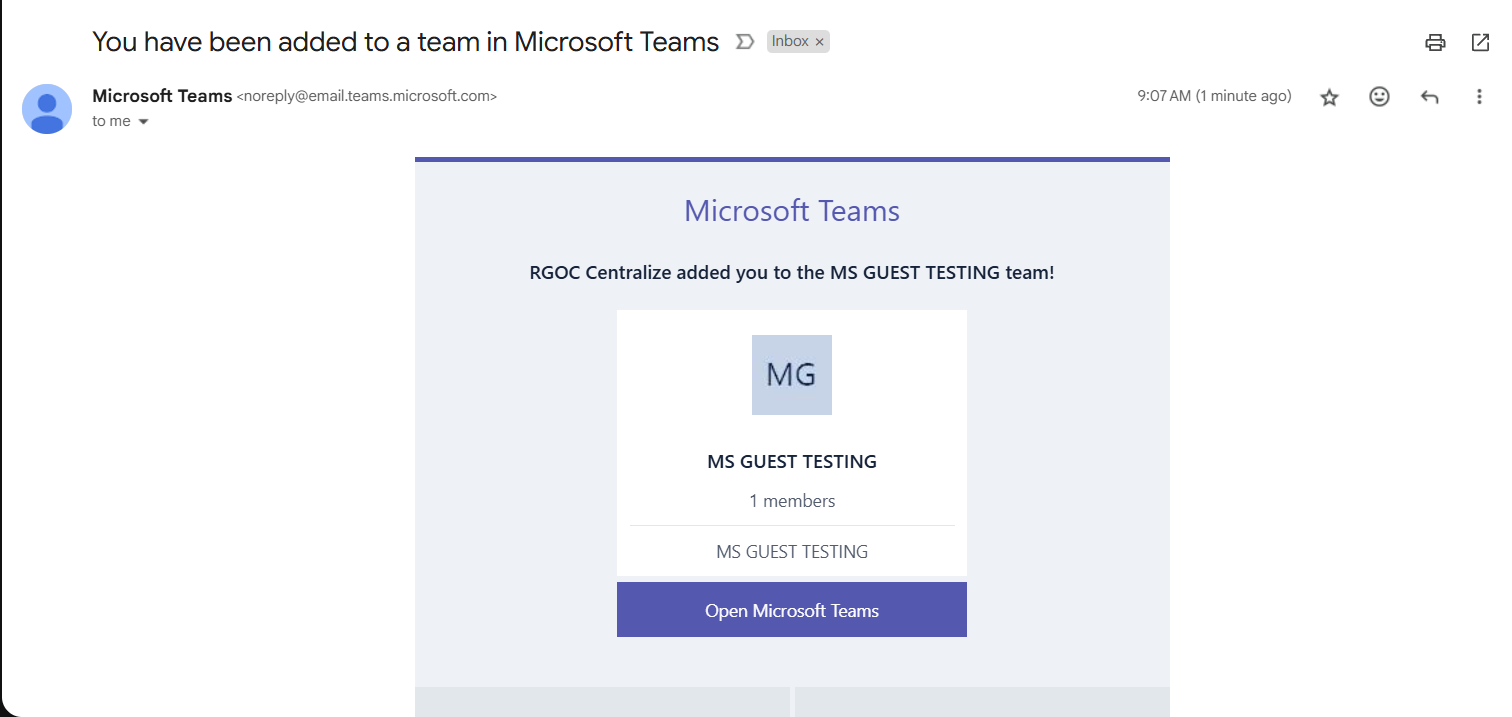This screenshot has height=717, width=1512.
Task: Click the sender name Microsoft Teams
Action: 162,96
